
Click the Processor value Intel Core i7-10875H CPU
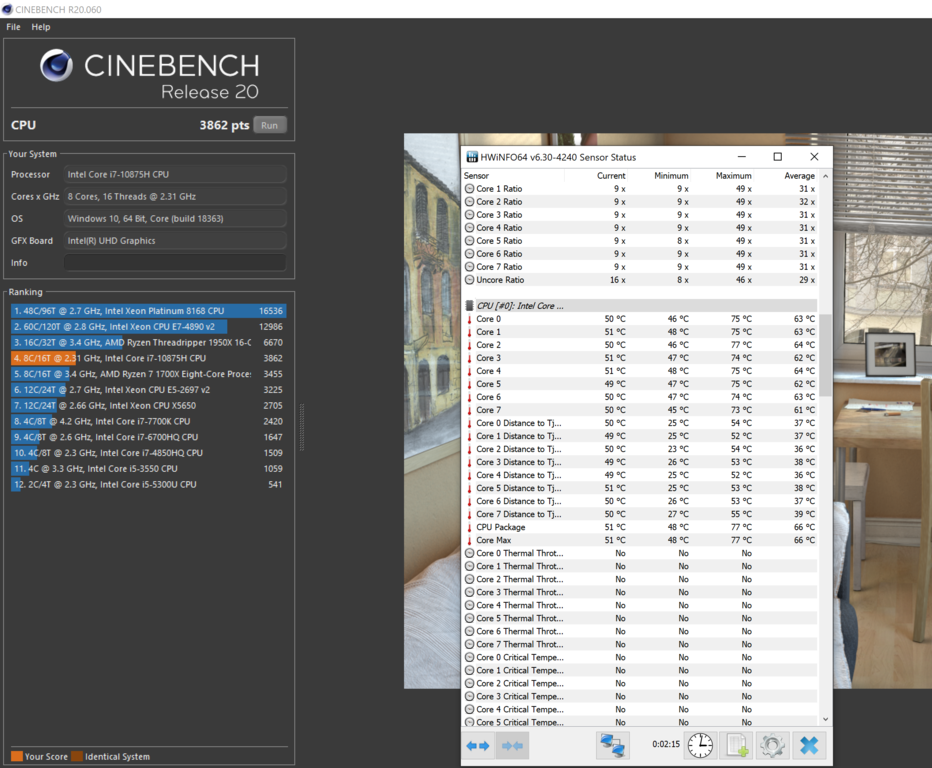coord(175,175)
